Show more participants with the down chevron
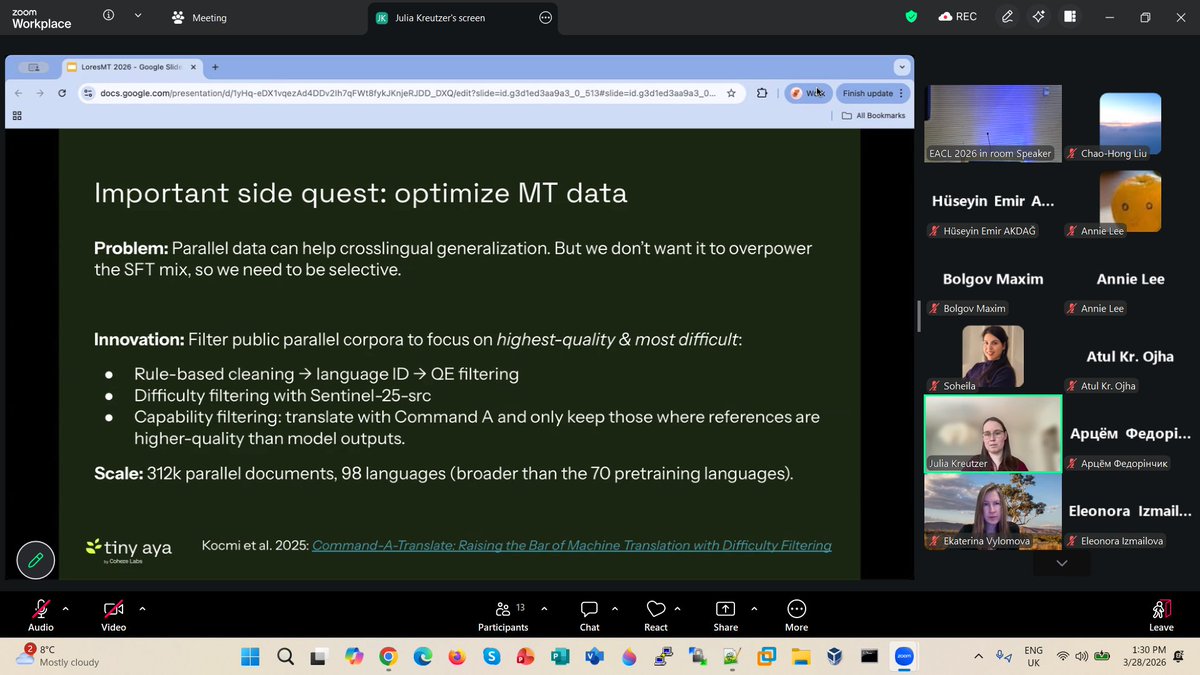This screenshot has width=1200, height=675. [1062, 563]
